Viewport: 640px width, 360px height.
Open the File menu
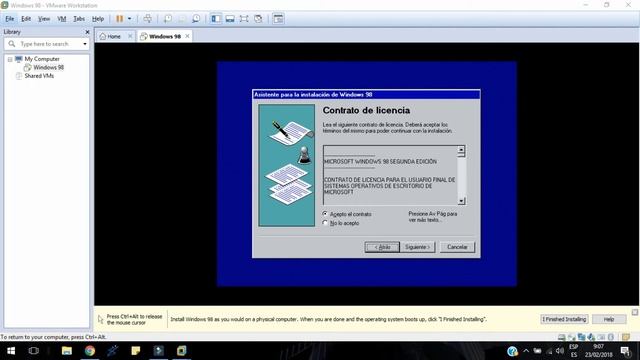click(x=9, y=19)
